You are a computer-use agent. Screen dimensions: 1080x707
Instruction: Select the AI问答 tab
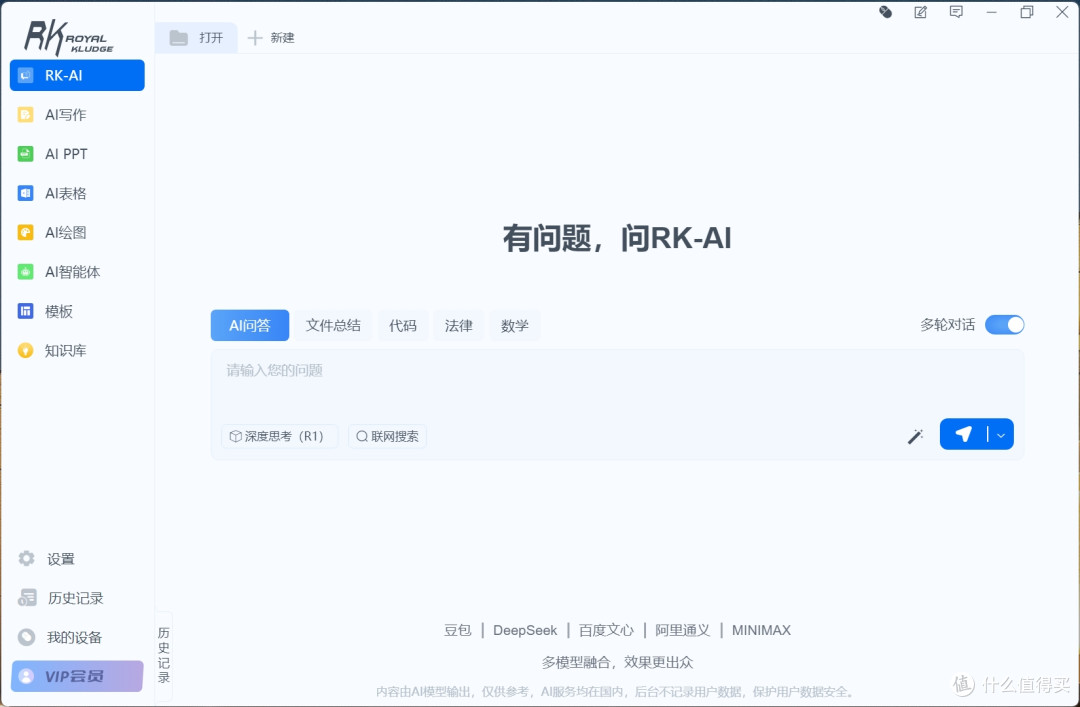coord(250,325)
